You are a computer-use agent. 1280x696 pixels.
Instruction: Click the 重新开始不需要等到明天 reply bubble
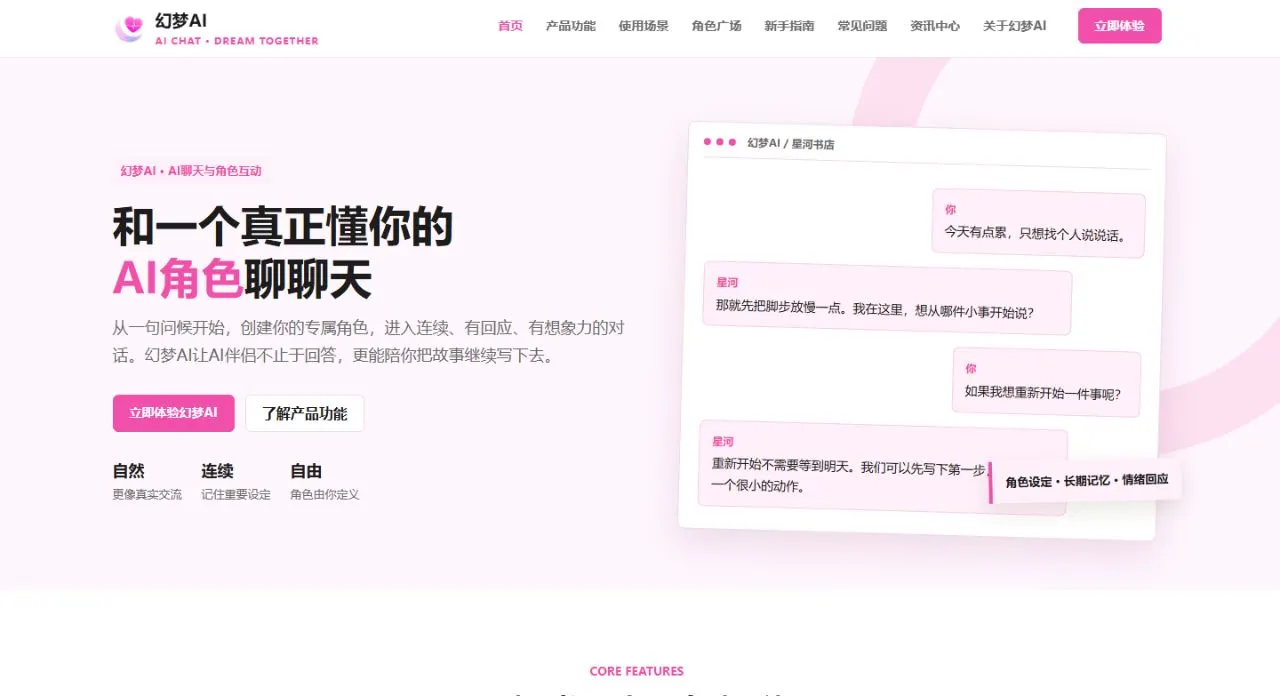coord(883,468)
